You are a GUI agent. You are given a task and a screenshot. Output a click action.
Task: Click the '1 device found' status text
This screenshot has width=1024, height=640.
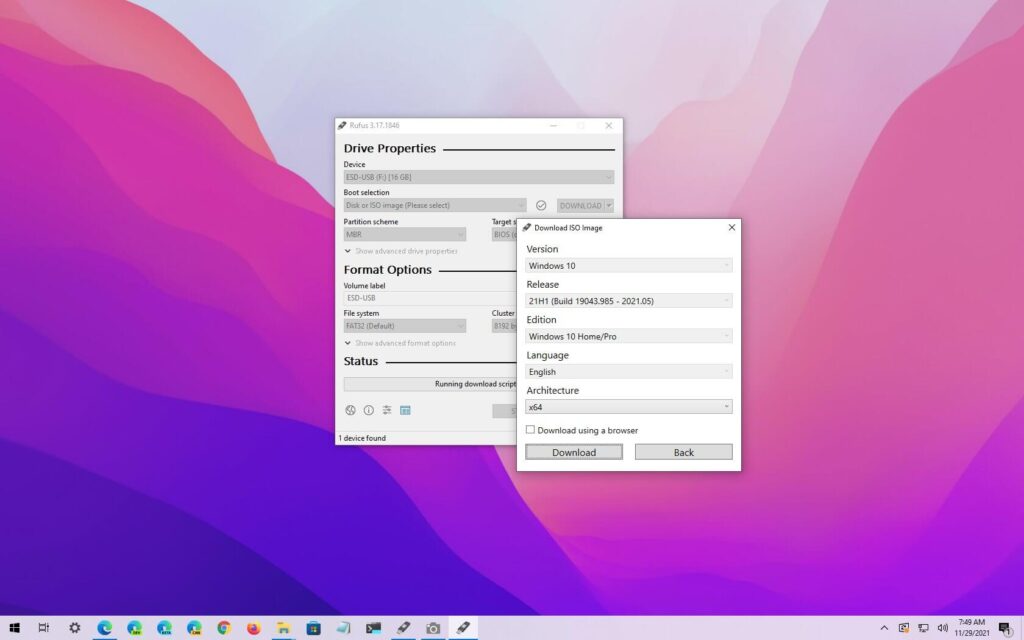(362, 438)
